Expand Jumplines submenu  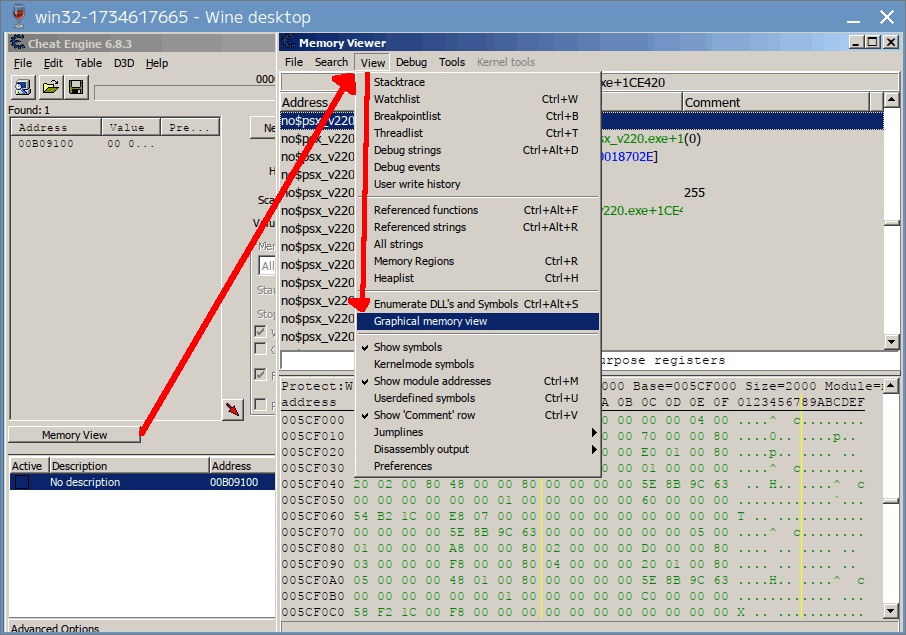(477, 432)
